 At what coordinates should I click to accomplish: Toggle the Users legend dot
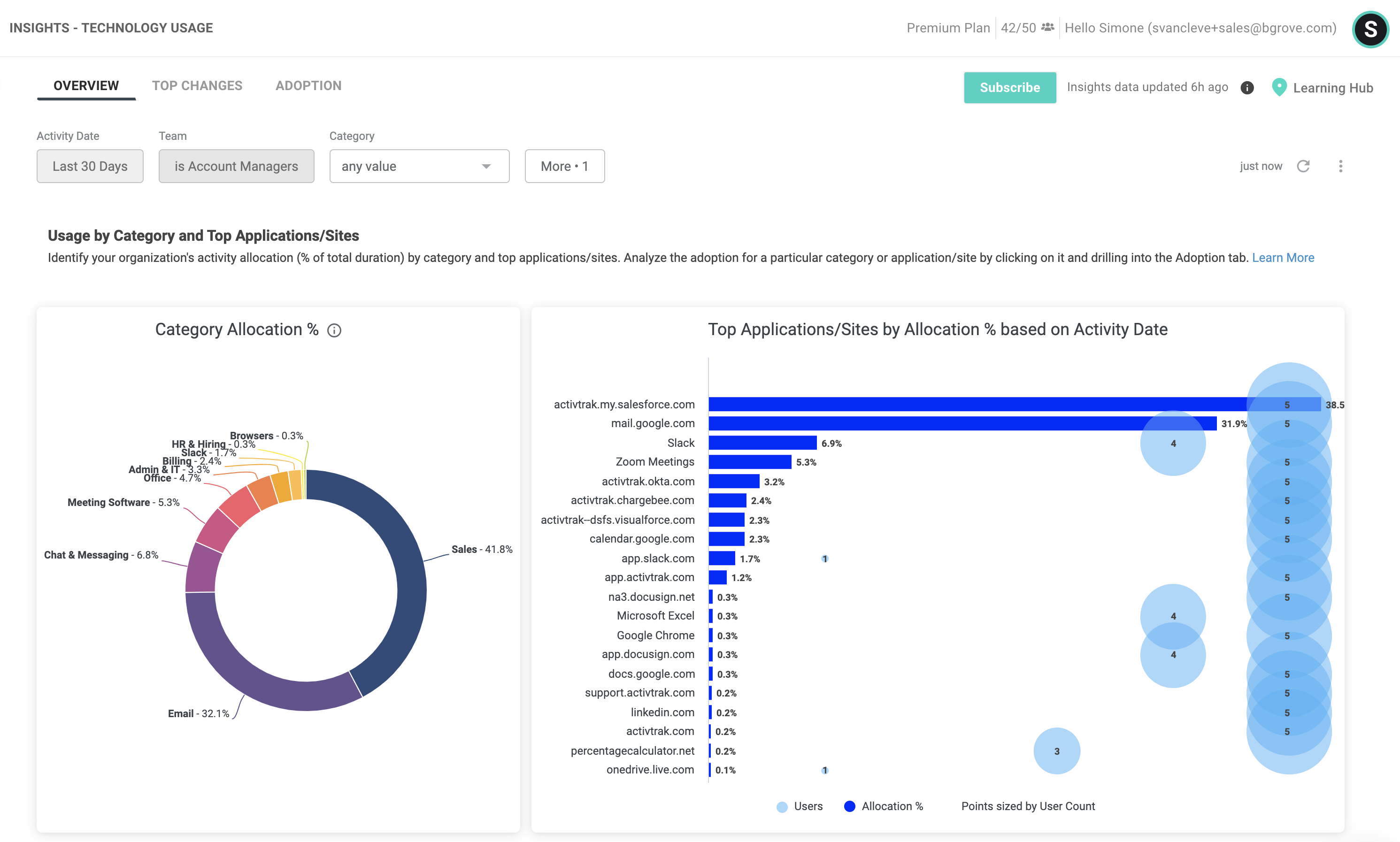(x=782, y=807)
